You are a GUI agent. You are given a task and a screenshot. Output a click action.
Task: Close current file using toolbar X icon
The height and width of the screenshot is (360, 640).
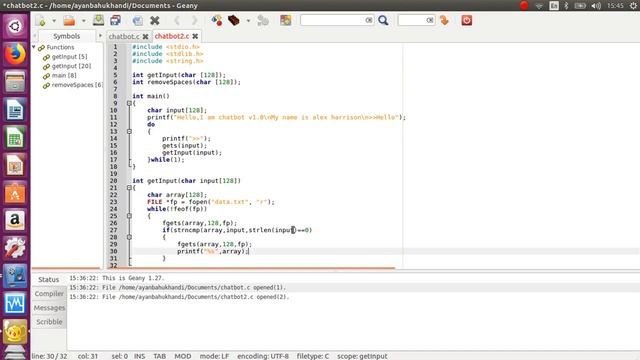pos(155,20)
